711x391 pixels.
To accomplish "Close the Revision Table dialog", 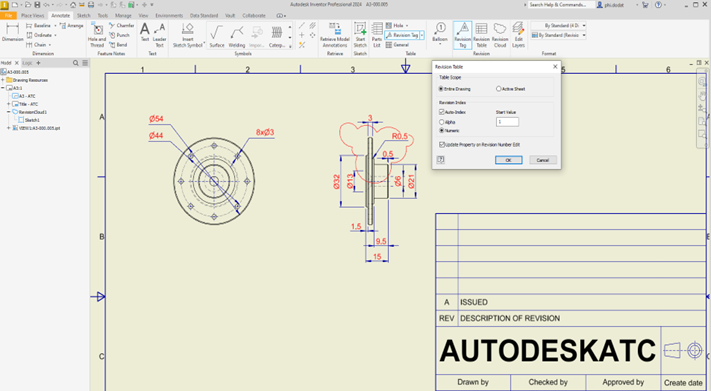I will (555, 67).
